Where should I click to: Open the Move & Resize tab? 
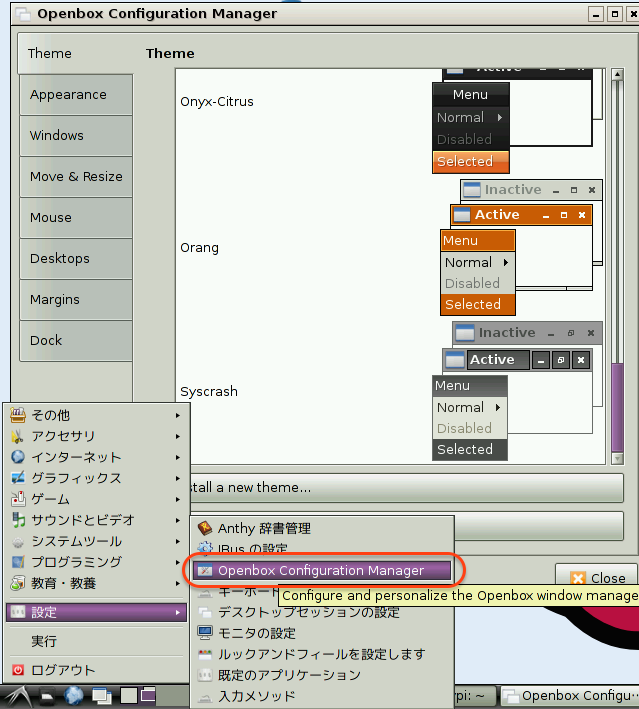tap(76, 176)
